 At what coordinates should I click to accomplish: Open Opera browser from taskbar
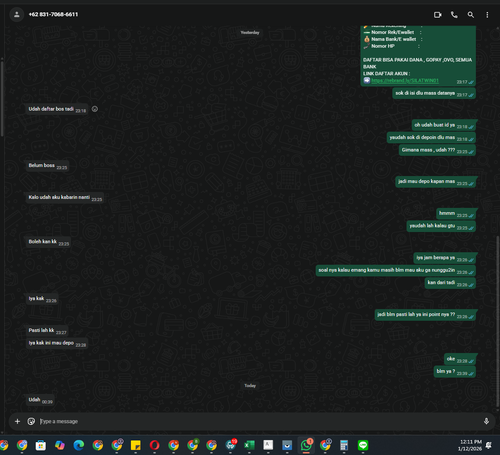coord(154,445)
